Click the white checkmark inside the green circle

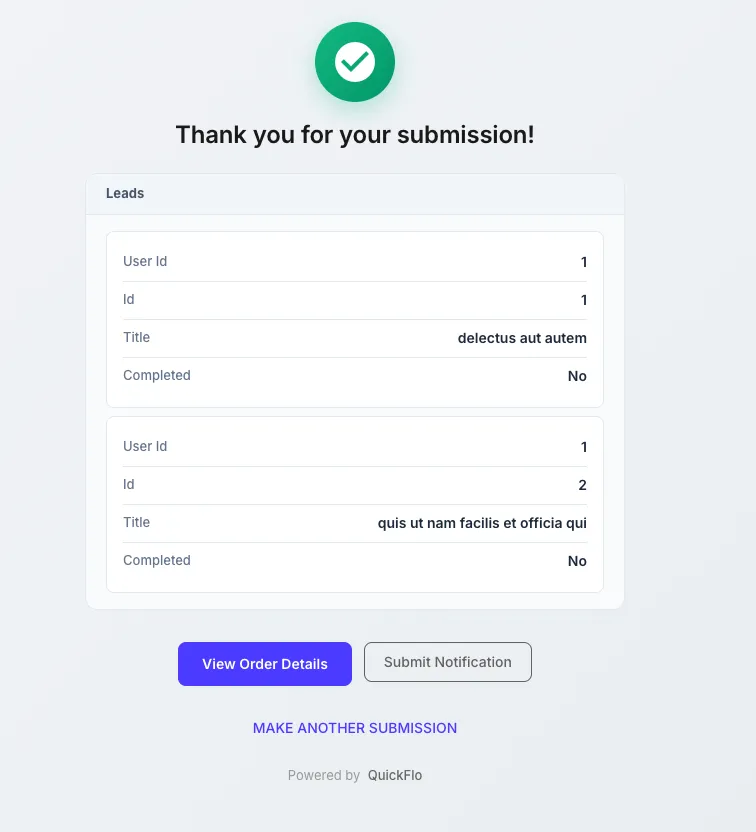pyautogui.click(x=355, y=62)
